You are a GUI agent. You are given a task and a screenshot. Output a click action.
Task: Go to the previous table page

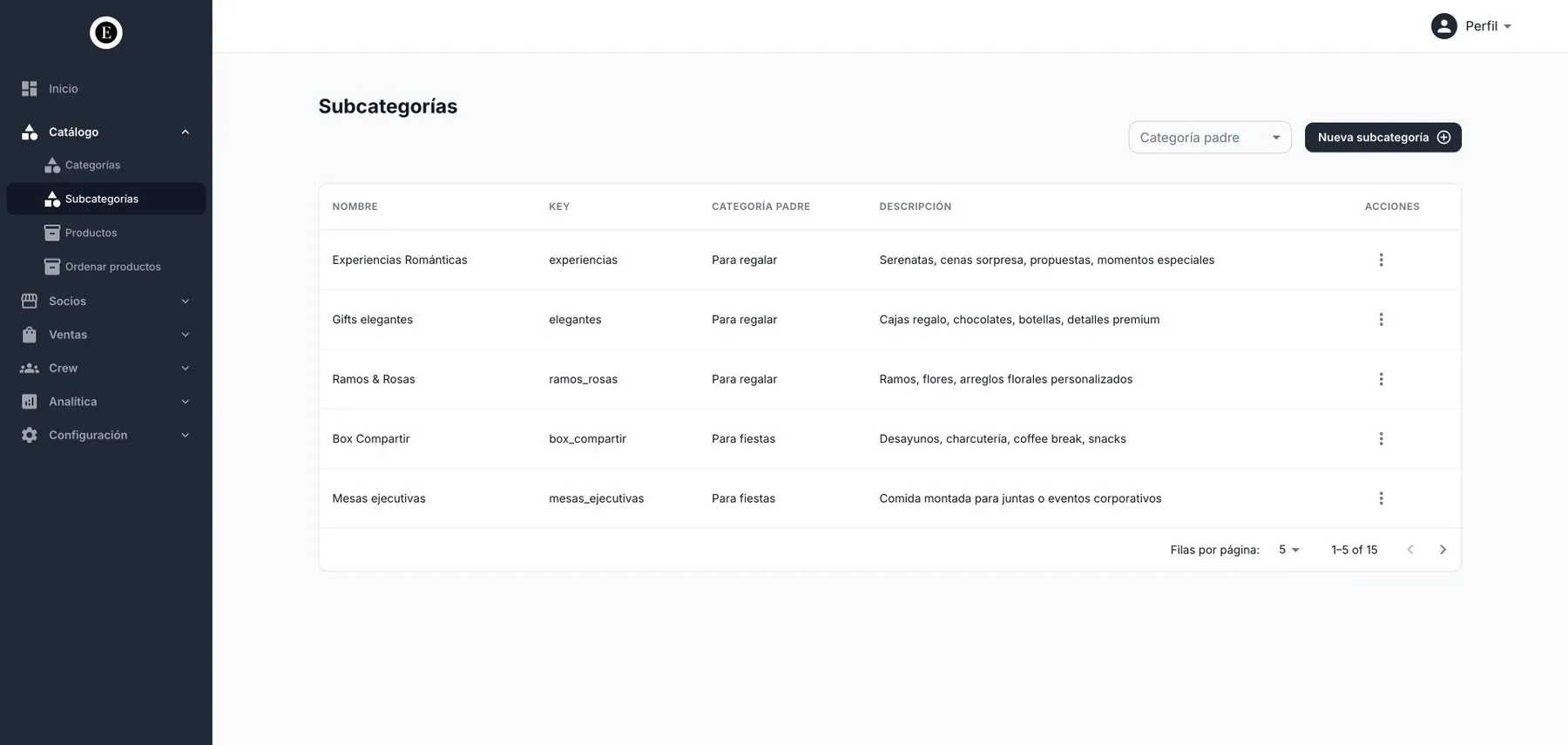coord(1410,550)
